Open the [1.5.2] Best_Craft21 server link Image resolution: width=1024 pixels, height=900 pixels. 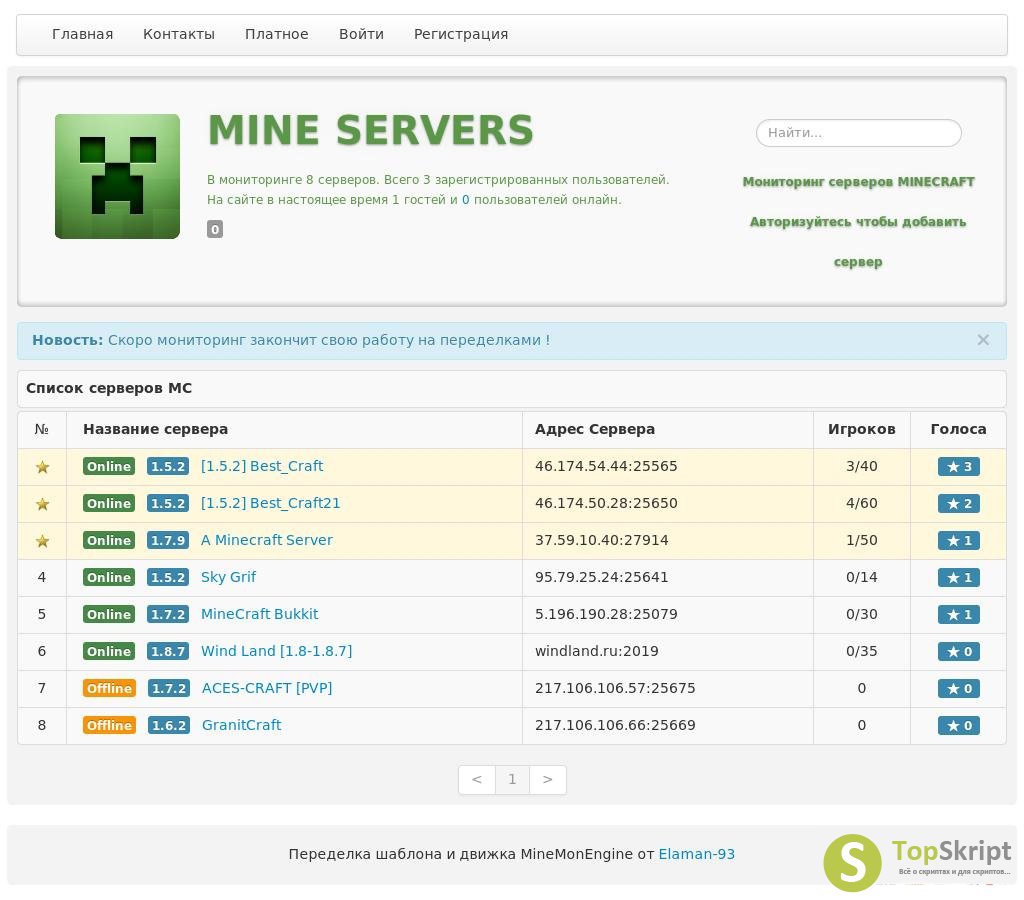coord(270,503)
